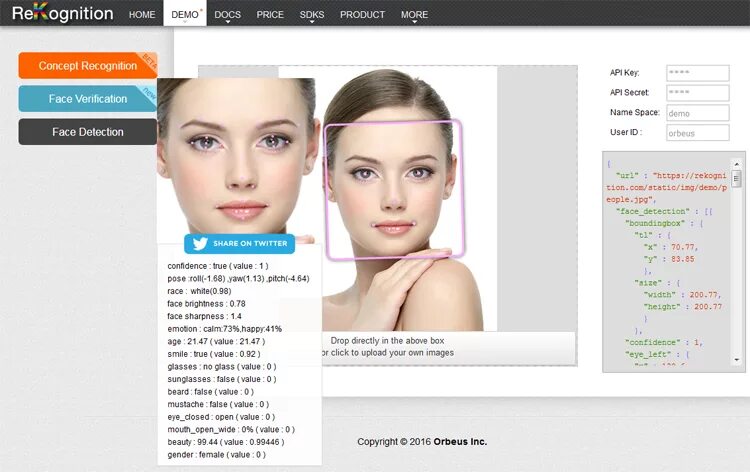Open the HOME menu item

[x=142, y=15]
